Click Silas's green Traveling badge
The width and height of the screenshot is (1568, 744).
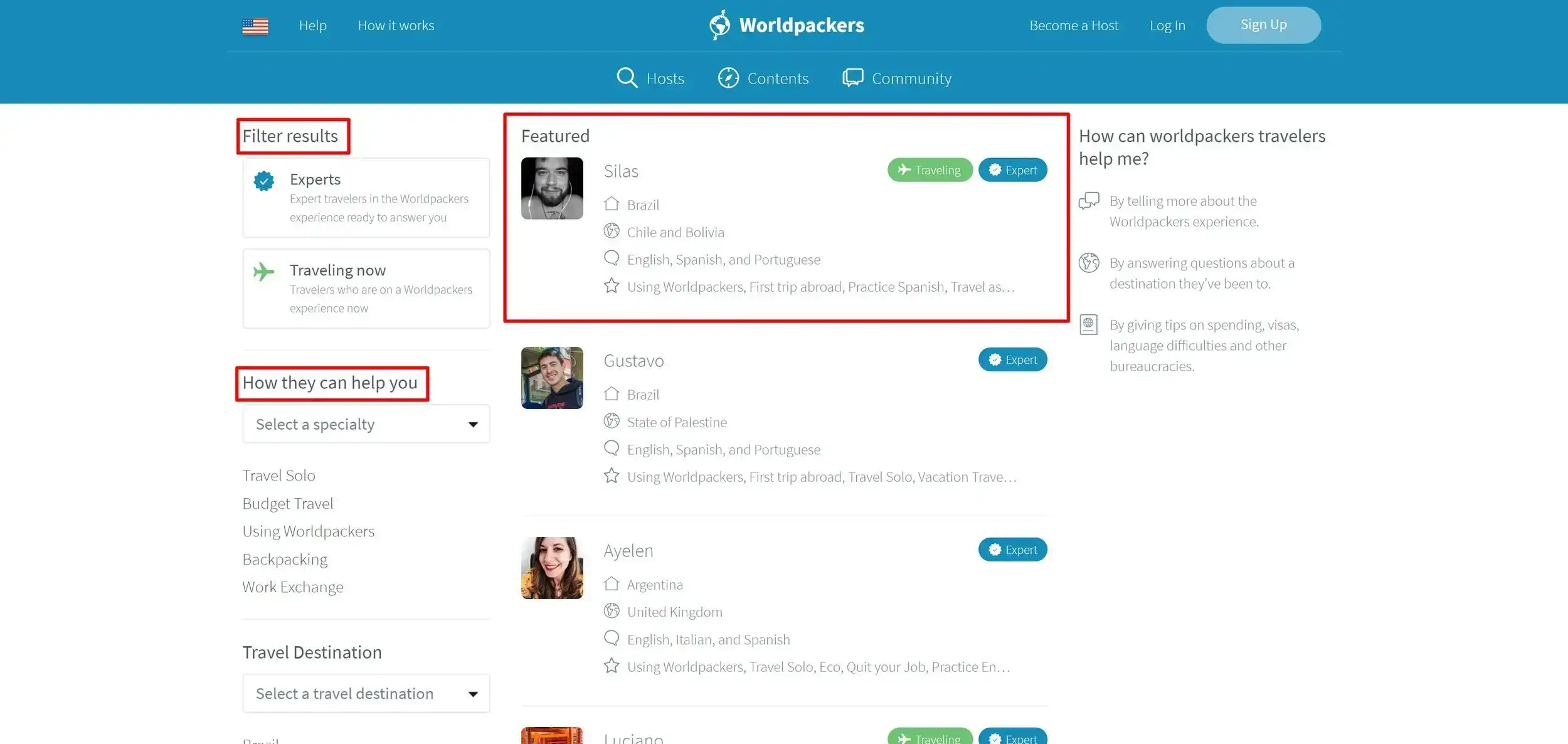pos(930,170)
